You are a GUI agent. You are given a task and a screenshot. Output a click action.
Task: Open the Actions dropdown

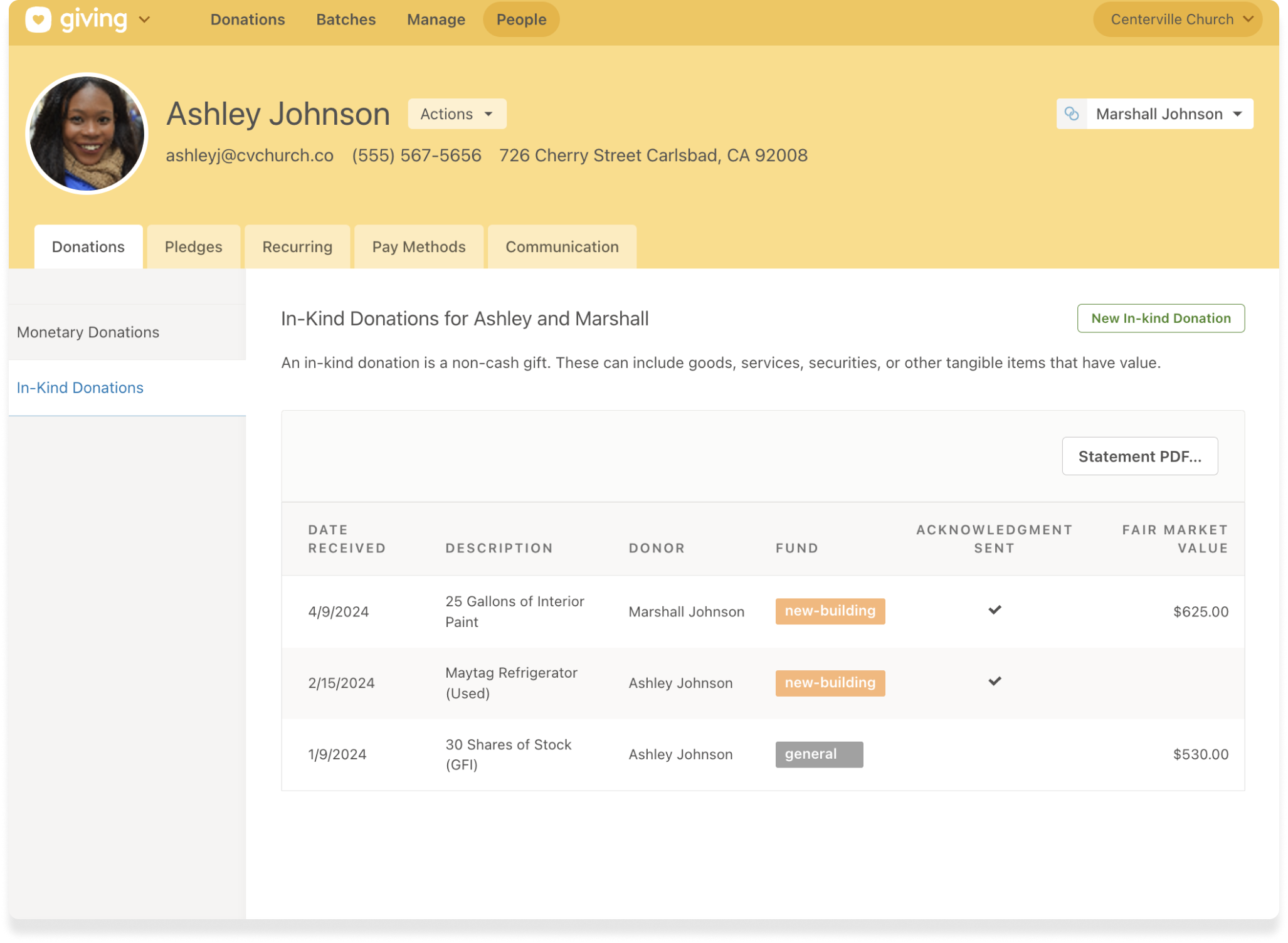pos(457,114)
